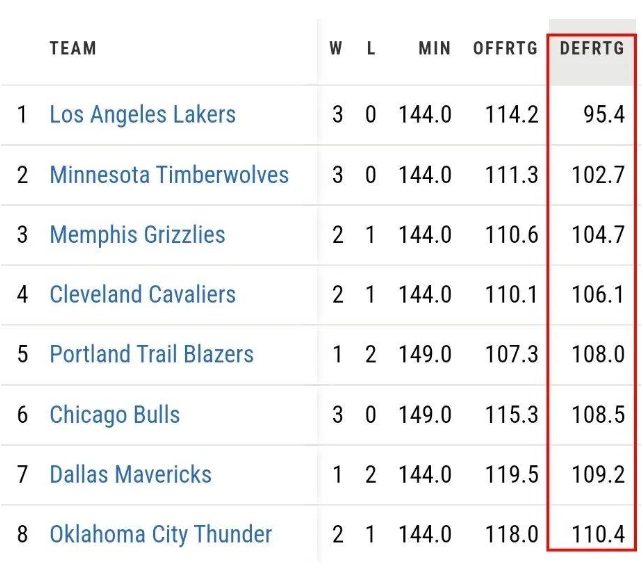The image size is (643, 575).
Task: Click the Thunder 110.4 DEFRTG value
Action: [598, 535]
